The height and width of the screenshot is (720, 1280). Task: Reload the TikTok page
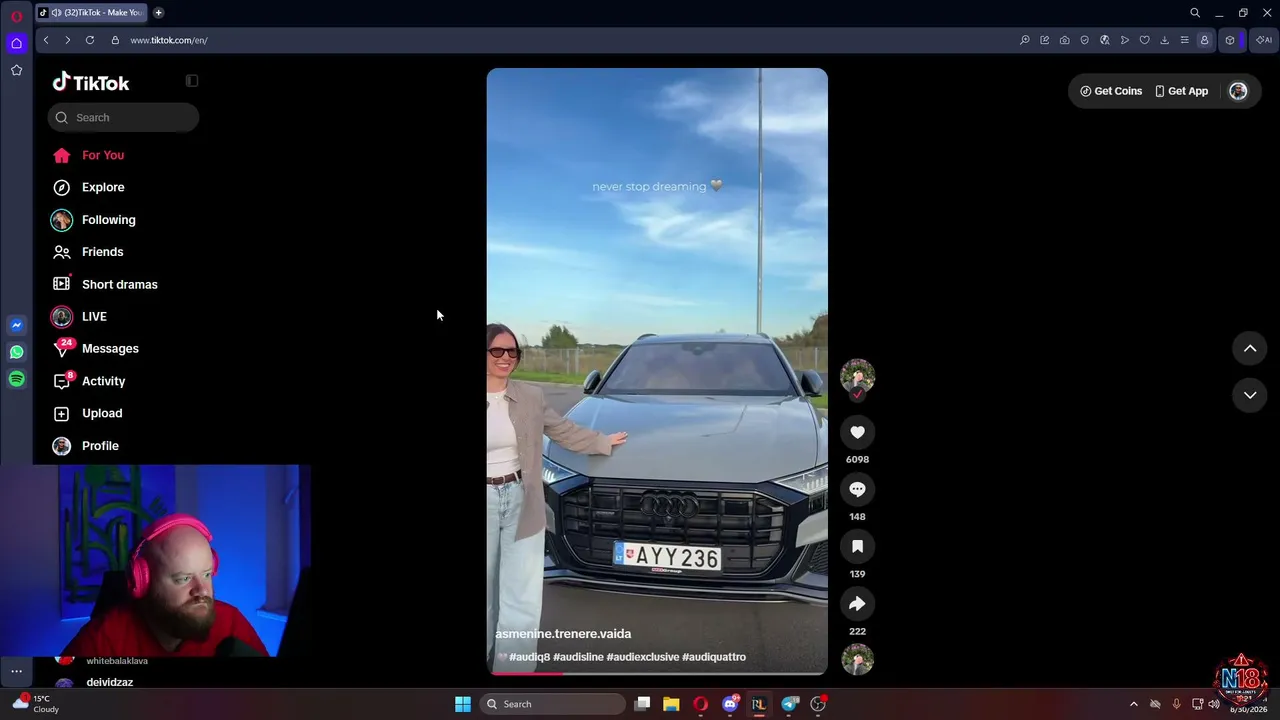90,40
